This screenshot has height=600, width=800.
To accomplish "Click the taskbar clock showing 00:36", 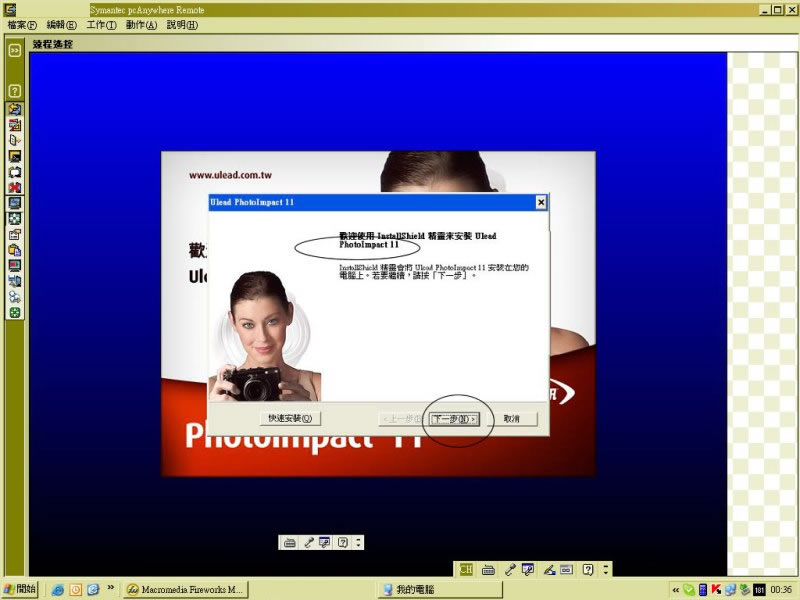I will [x=781, y=590].
